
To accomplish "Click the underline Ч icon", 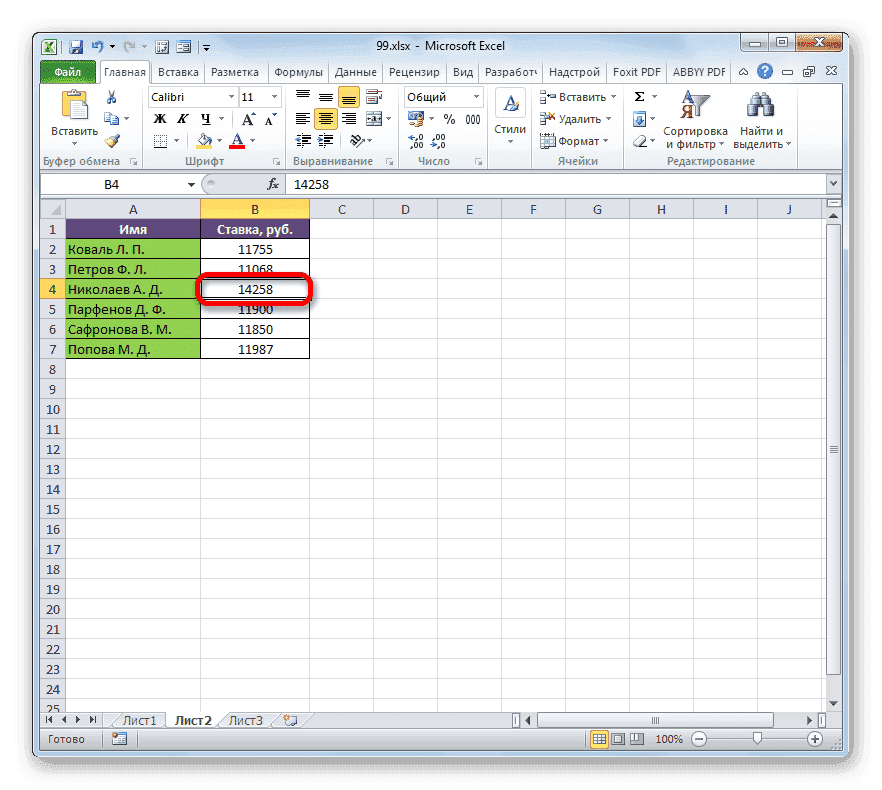I will (x=206, y=119).
